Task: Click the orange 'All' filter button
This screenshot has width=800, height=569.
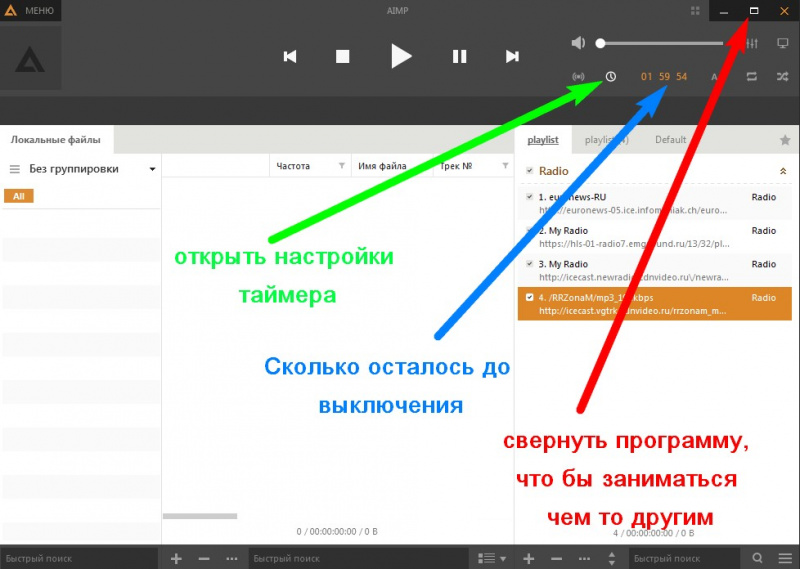Action: tap(18, 196)
